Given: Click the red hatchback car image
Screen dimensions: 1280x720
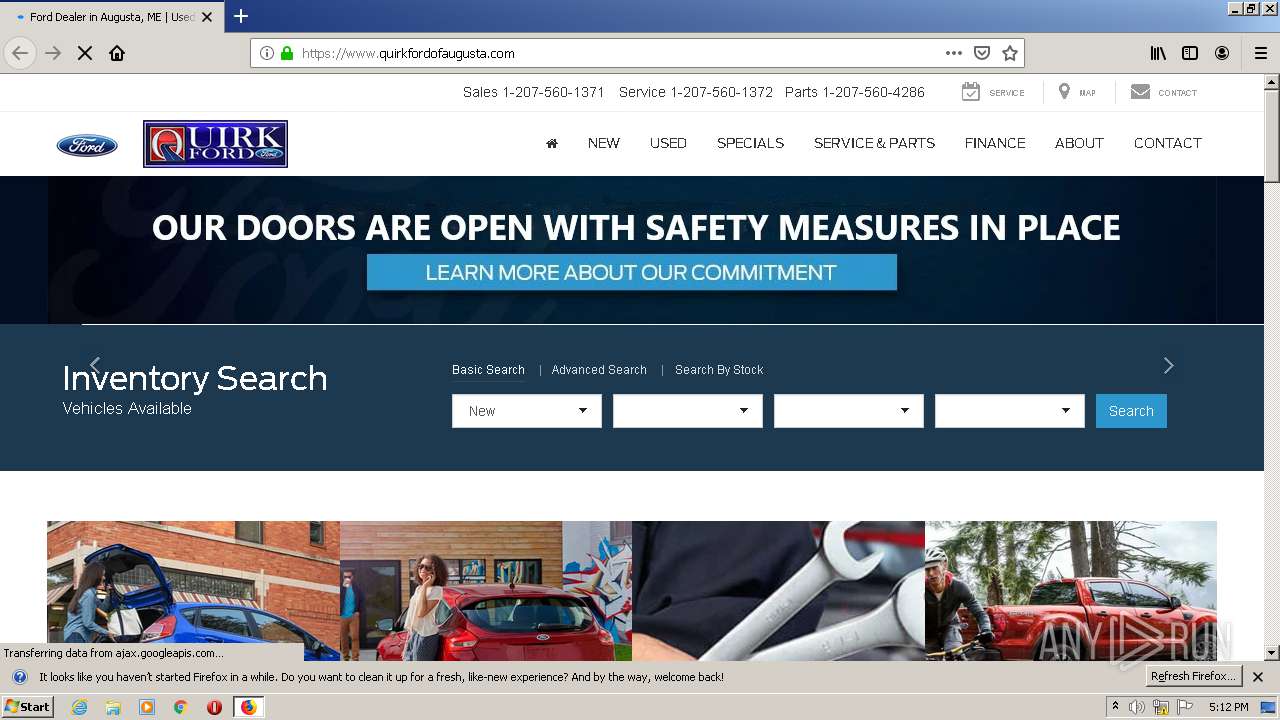Looking at the screenshot, I should 486,590.
